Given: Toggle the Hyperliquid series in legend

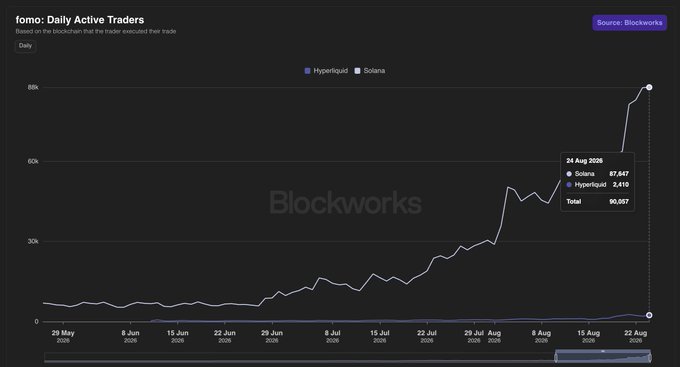Looking at the screenshot, I should coord(326,71).
